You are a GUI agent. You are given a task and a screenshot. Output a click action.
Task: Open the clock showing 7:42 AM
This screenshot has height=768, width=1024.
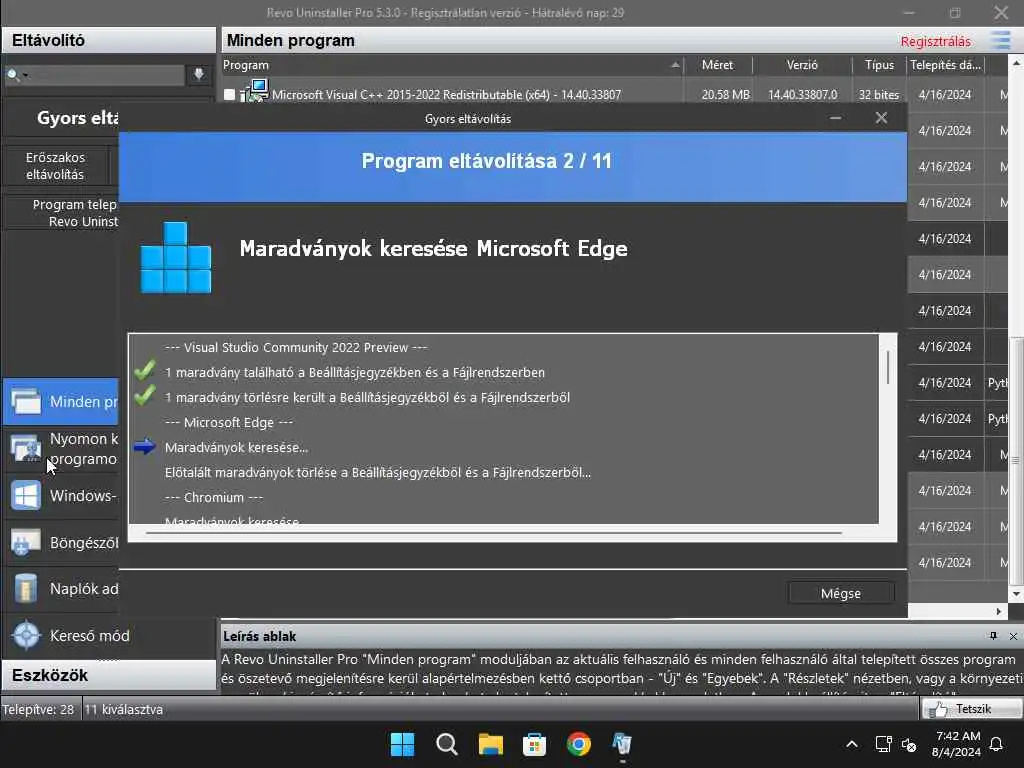[x=957, y=744]
